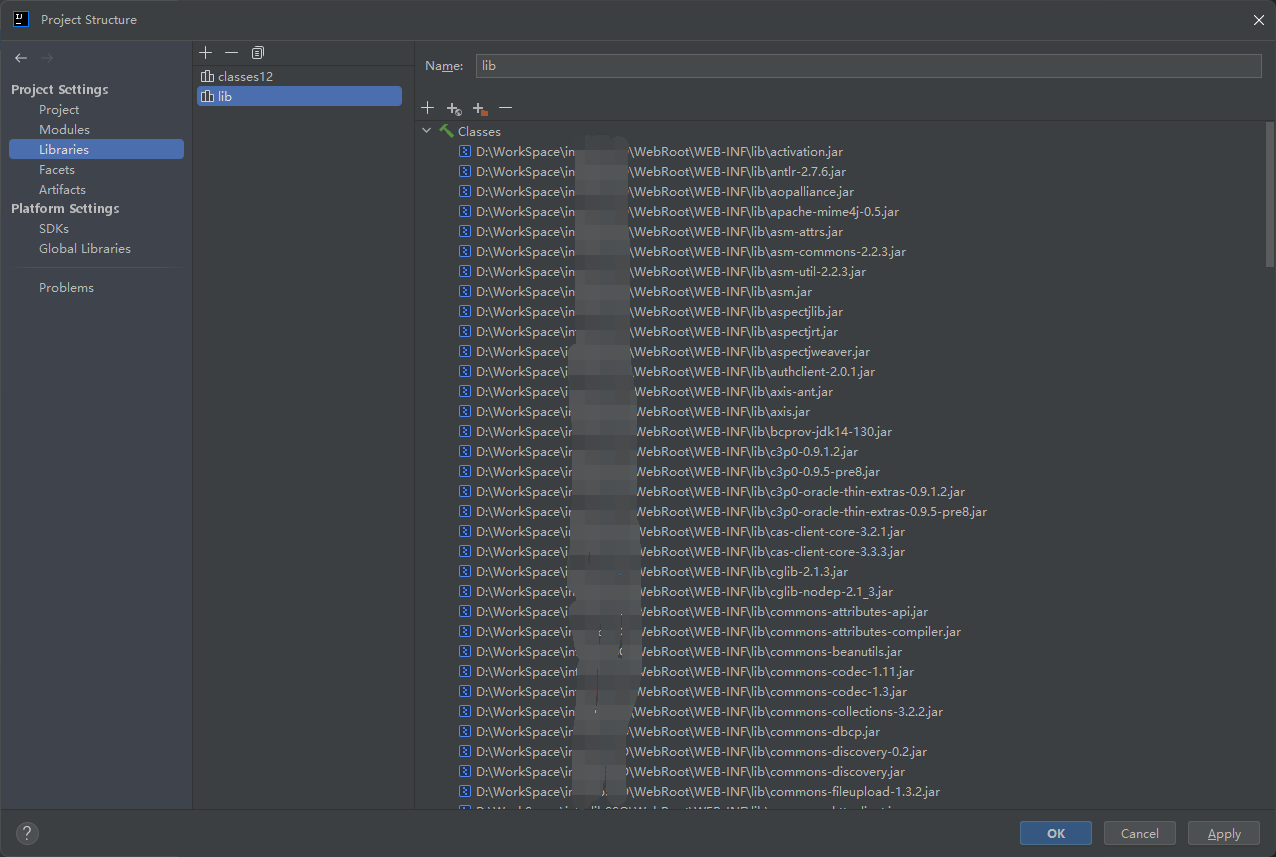
Task: Select the commons-beanutils.jar row
Action: click(680, 651)
